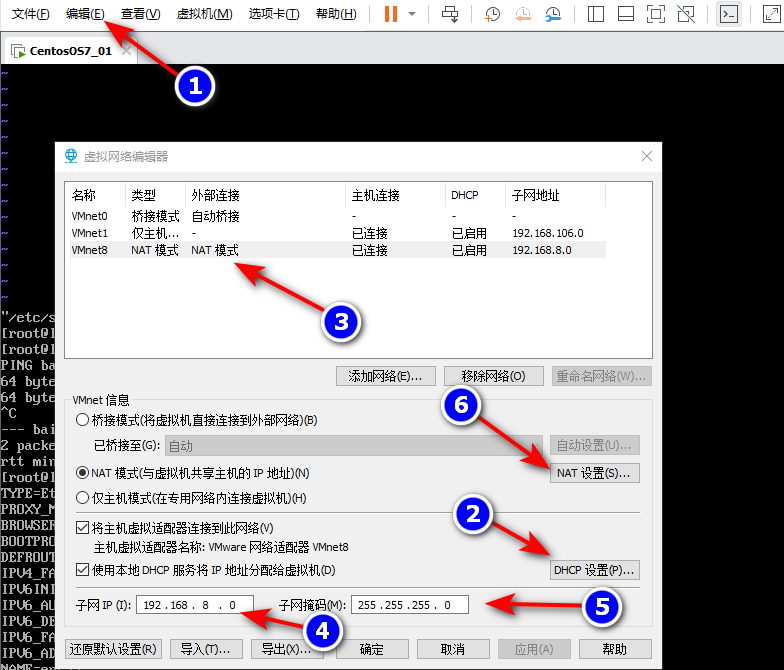This screenshot has width=784, height=670.
Task: Click the 192.168.8.0 subnet address cell
Action: point(542,250)
